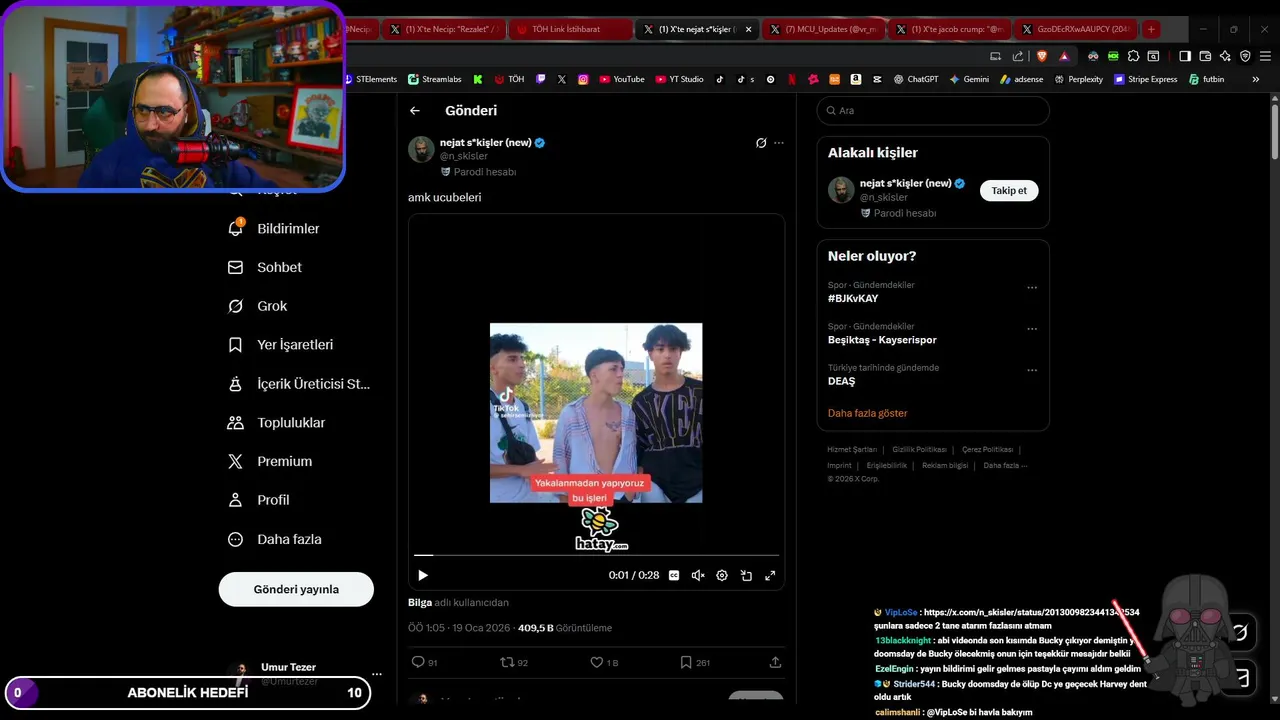Open STElements bookmark
1280x720 pixels.
coord(371,79)
